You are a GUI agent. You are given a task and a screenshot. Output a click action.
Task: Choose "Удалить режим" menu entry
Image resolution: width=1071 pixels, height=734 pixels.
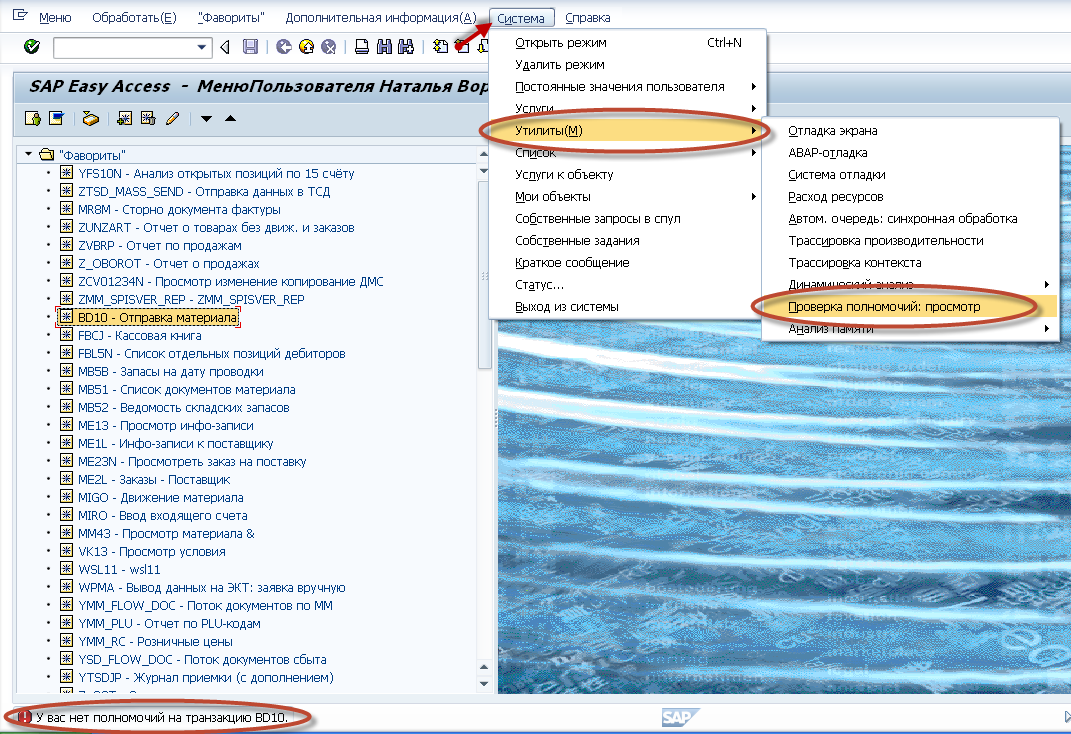pyautogui.click(x=628, y=65)
